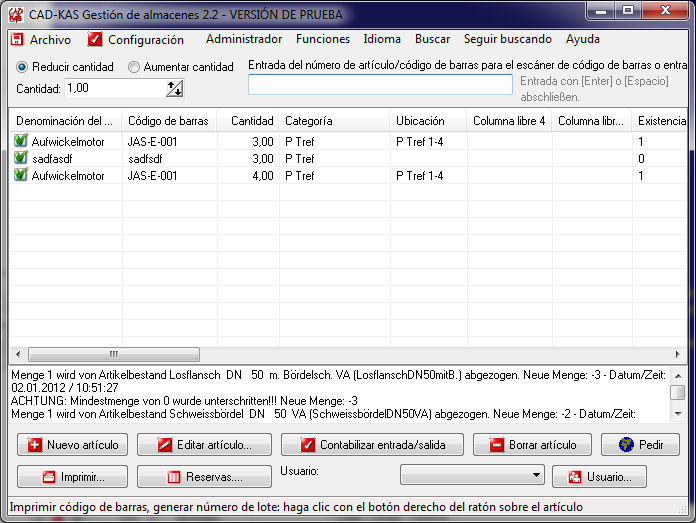The image size is (696, 523).
Task: Click the Archivo menu icon
Action: coord(17,40)
